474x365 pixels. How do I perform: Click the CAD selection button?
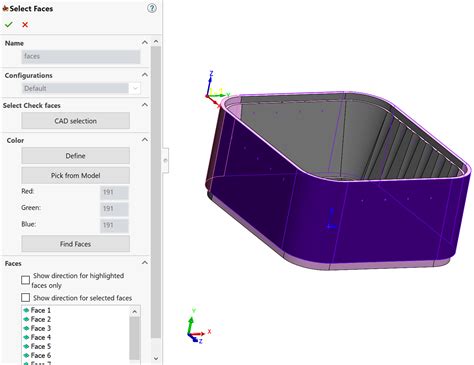coord(76,121)
